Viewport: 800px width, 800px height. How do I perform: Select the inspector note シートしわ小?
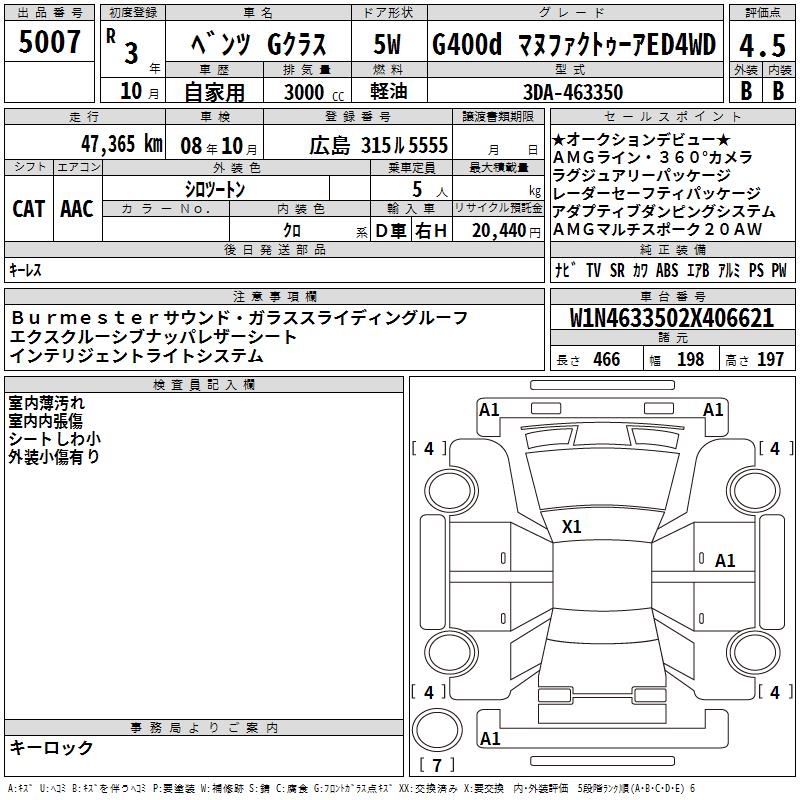[55, 439]
